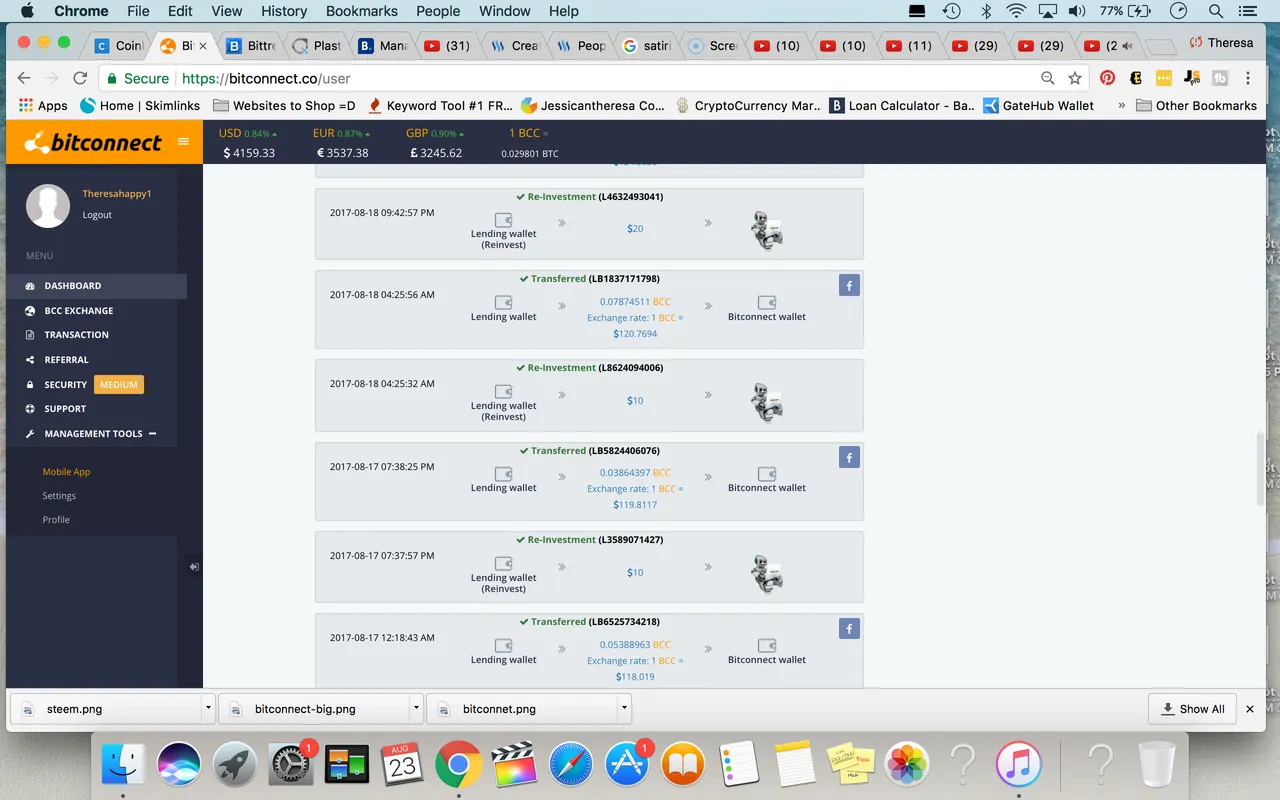This screenshot has width=1280, height=800.
Task: Open iTunes in Dock
Action: (x=1019, y=765)
